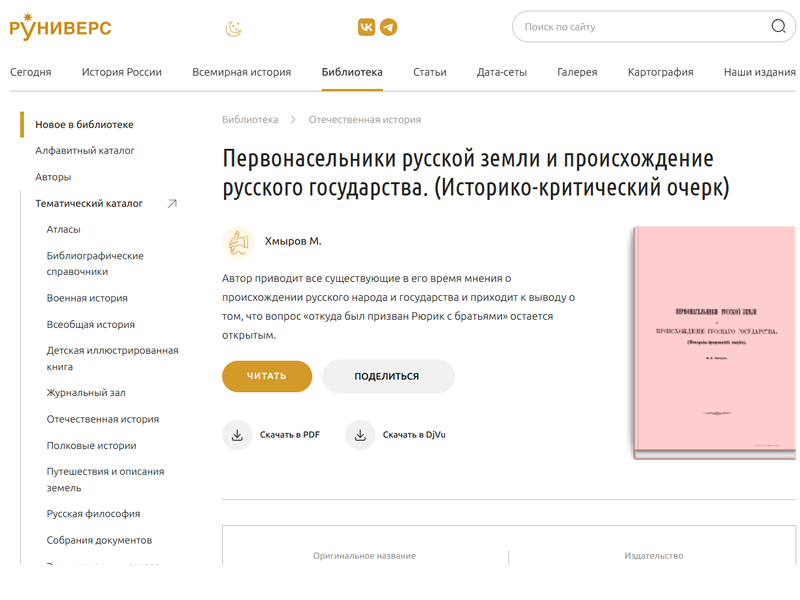Click the DjVu download icon

click(360, 435)
